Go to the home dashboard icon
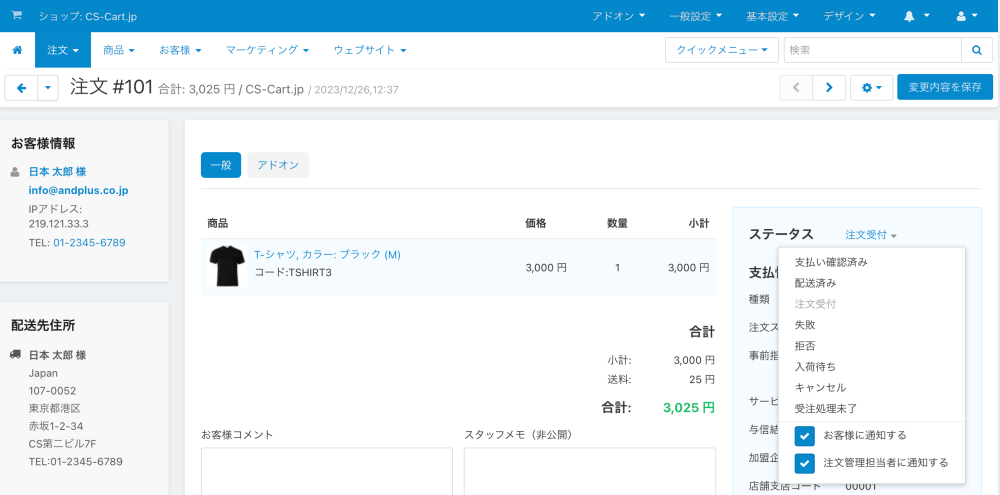 (17, 49)
